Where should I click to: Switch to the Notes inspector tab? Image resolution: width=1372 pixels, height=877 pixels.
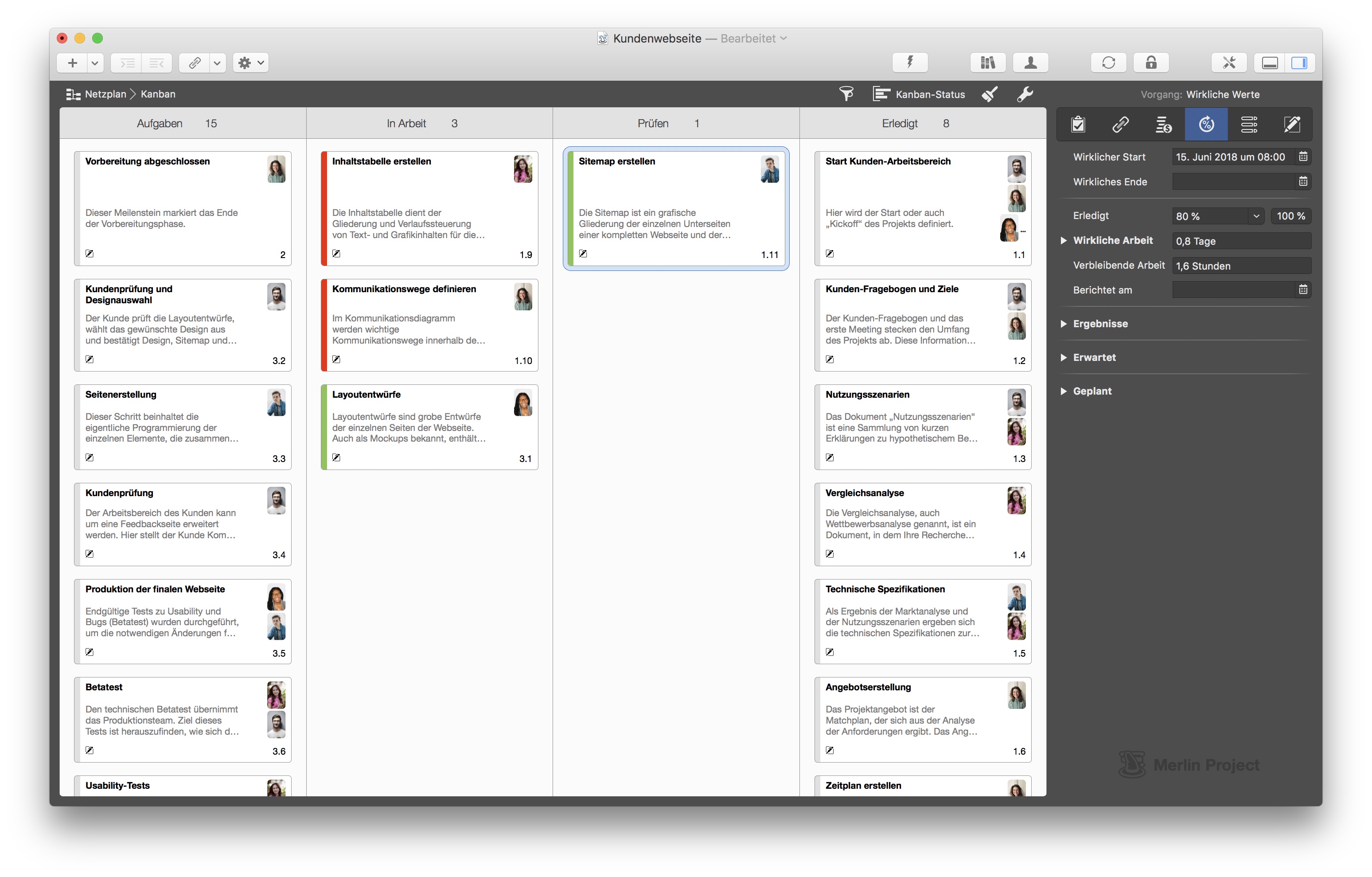pos(1292,124)
